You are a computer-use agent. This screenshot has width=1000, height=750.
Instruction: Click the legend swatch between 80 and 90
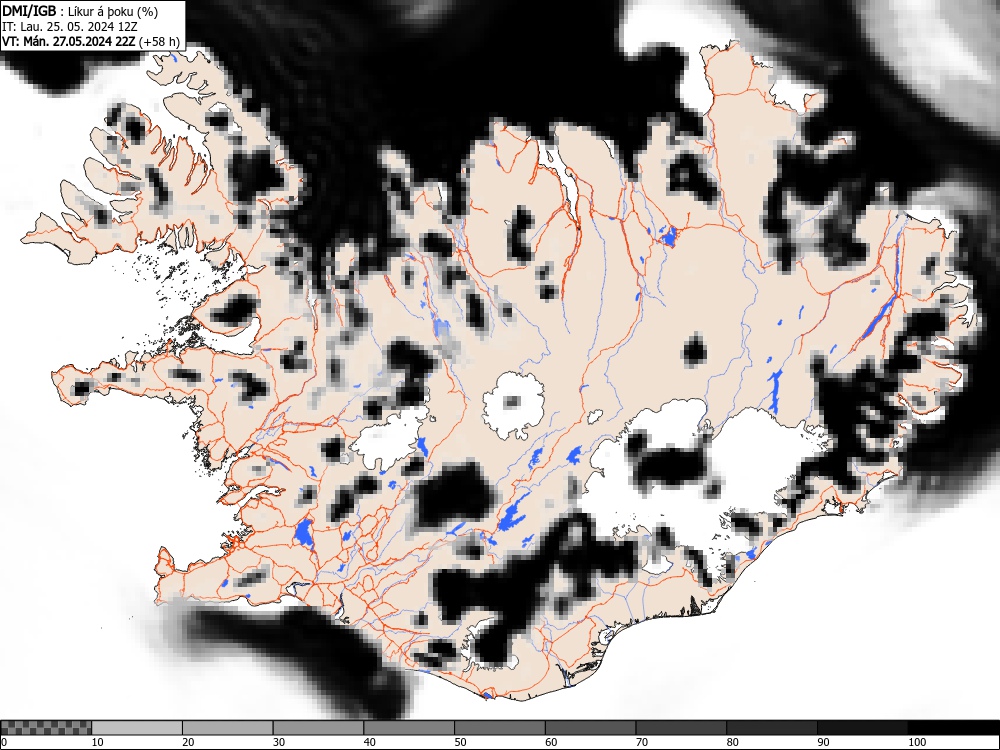coord(771,728)
